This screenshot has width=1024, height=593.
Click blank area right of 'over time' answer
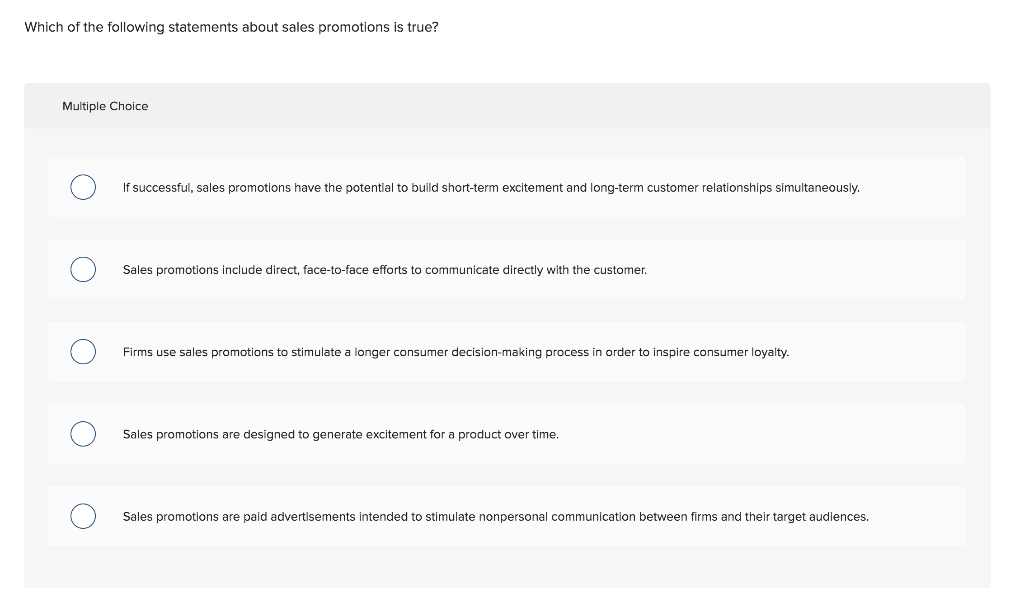coord(760,434)
